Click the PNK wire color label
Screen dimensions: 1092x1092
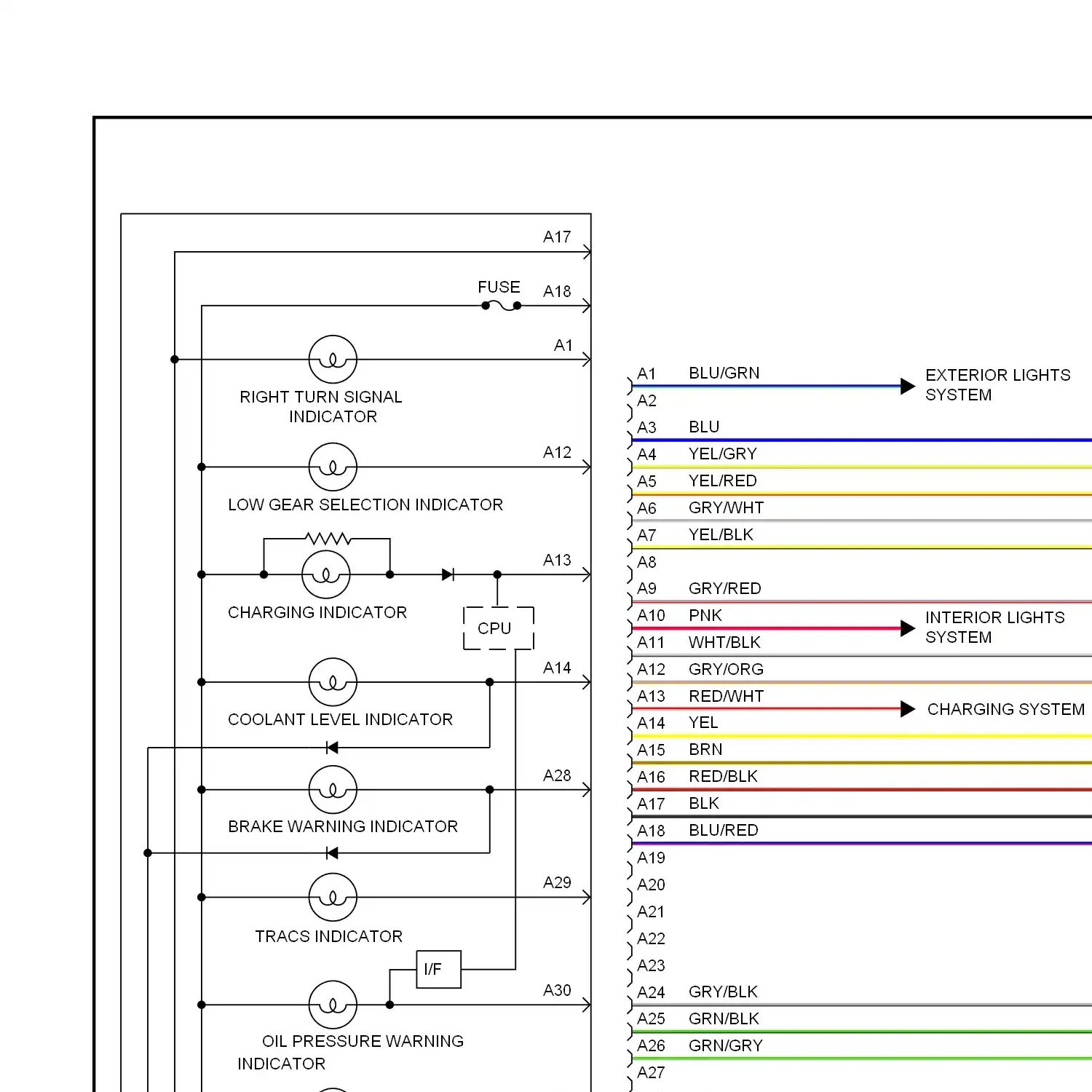click(x=705, y=616)
